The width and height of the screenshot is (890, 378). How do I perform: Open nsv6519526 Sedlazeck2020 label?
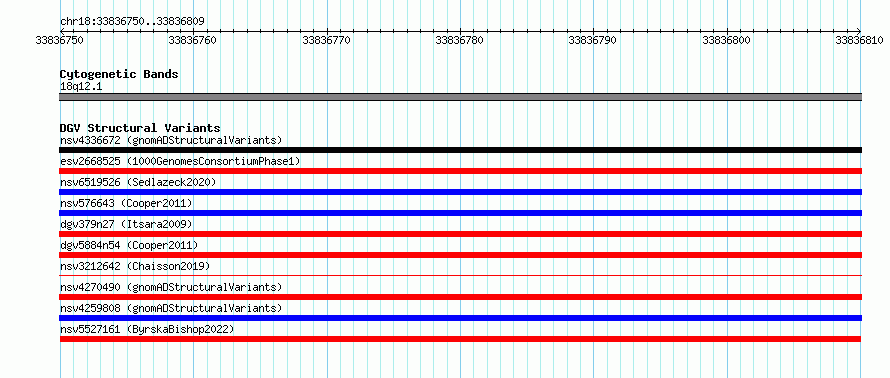[138, 182]
